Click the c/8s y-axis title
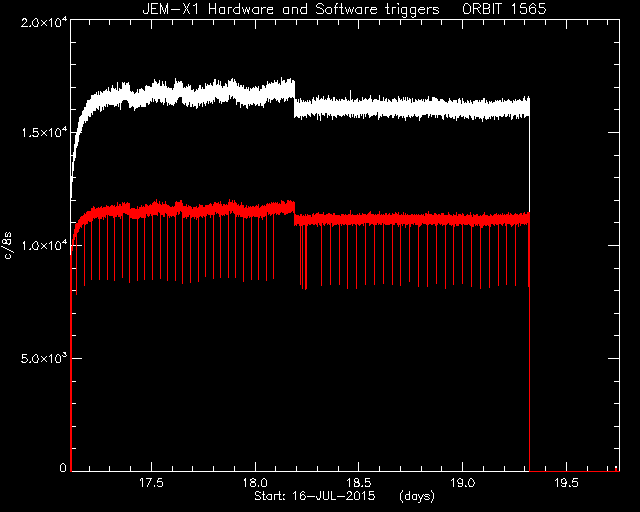 [9, 245]
